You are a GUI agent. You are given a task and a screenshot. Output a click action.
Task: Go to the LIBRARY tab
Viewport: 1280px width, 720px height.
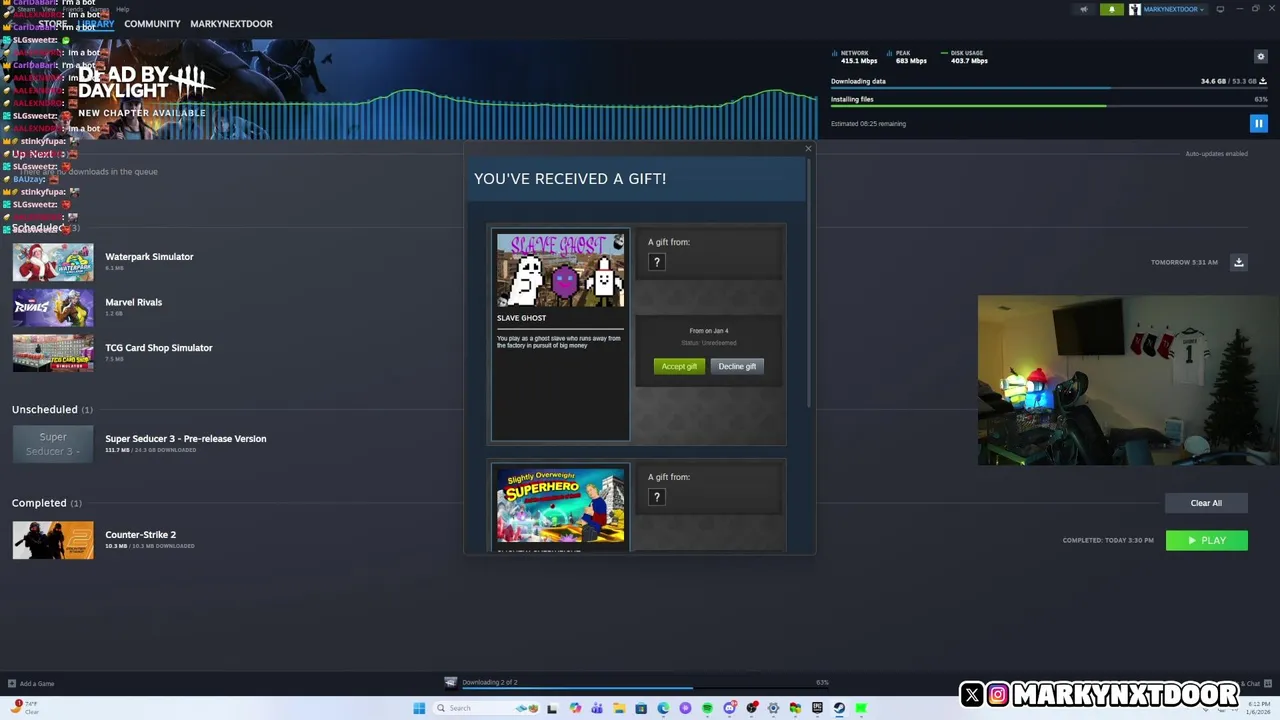click(x=96, y=24)
